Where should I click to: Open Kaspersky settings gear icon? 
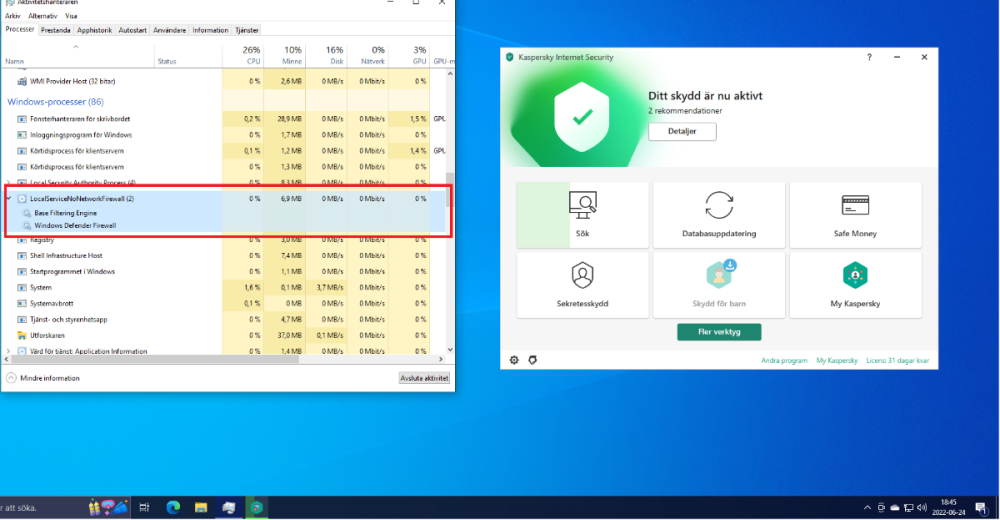point(514,360)
